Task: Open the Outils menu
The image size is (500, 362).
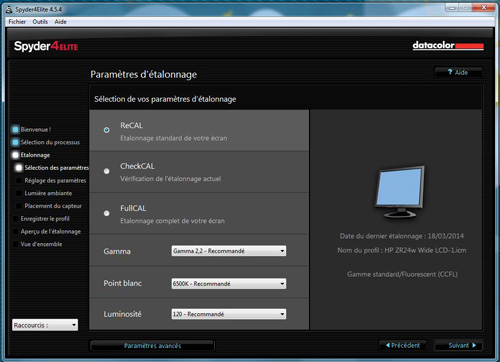Action: 40,22
